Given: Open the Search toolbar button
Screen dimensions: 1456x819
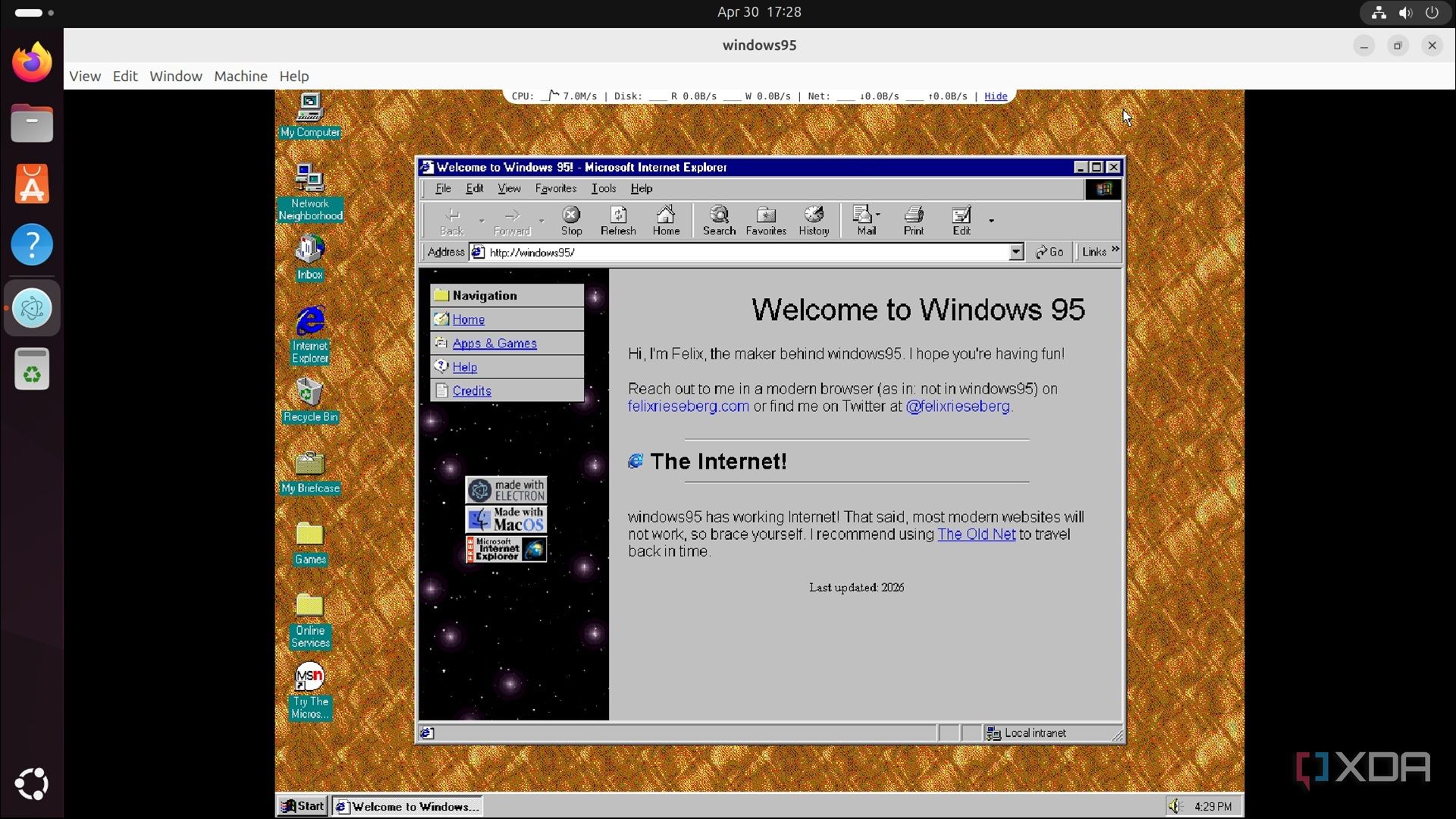Looking at the screenshot, I should coord(719,221).
